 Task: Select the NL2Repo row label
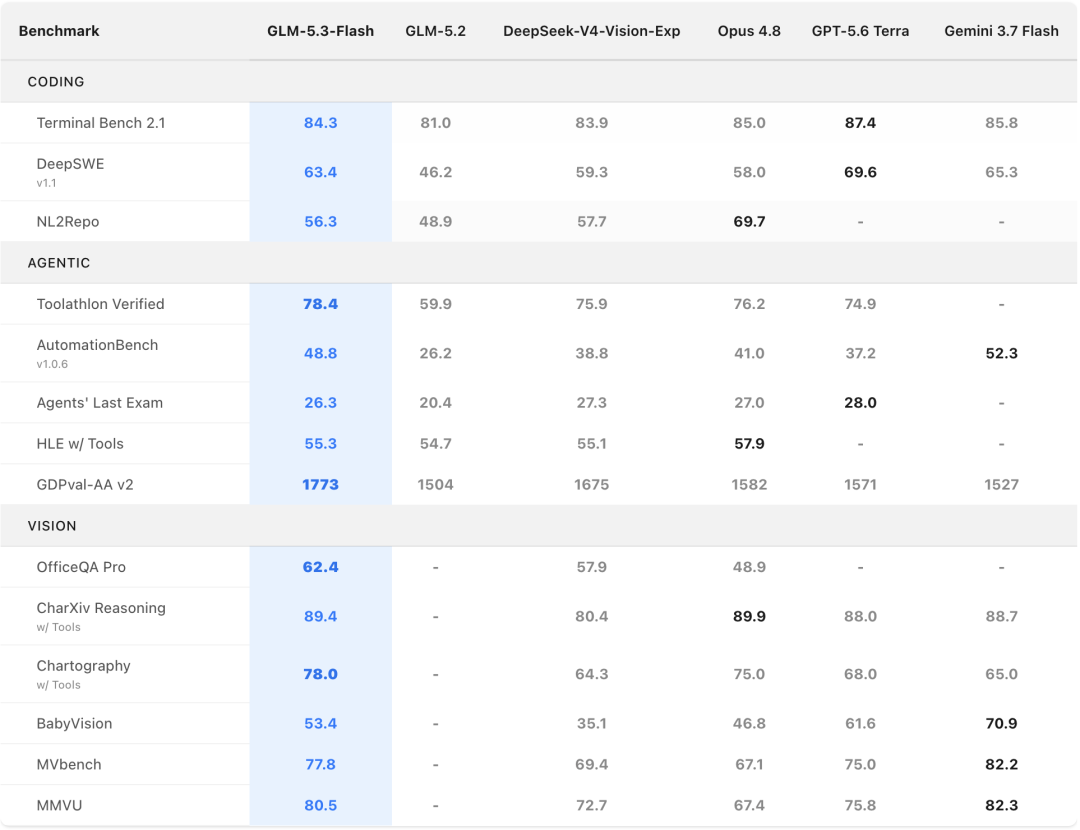(68, 221)
